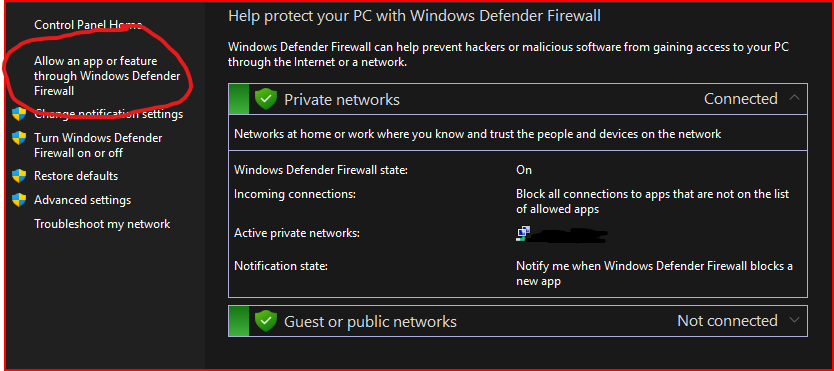
Task: Click the shield icon beside Change notification settings
Action: click(19, 114)
